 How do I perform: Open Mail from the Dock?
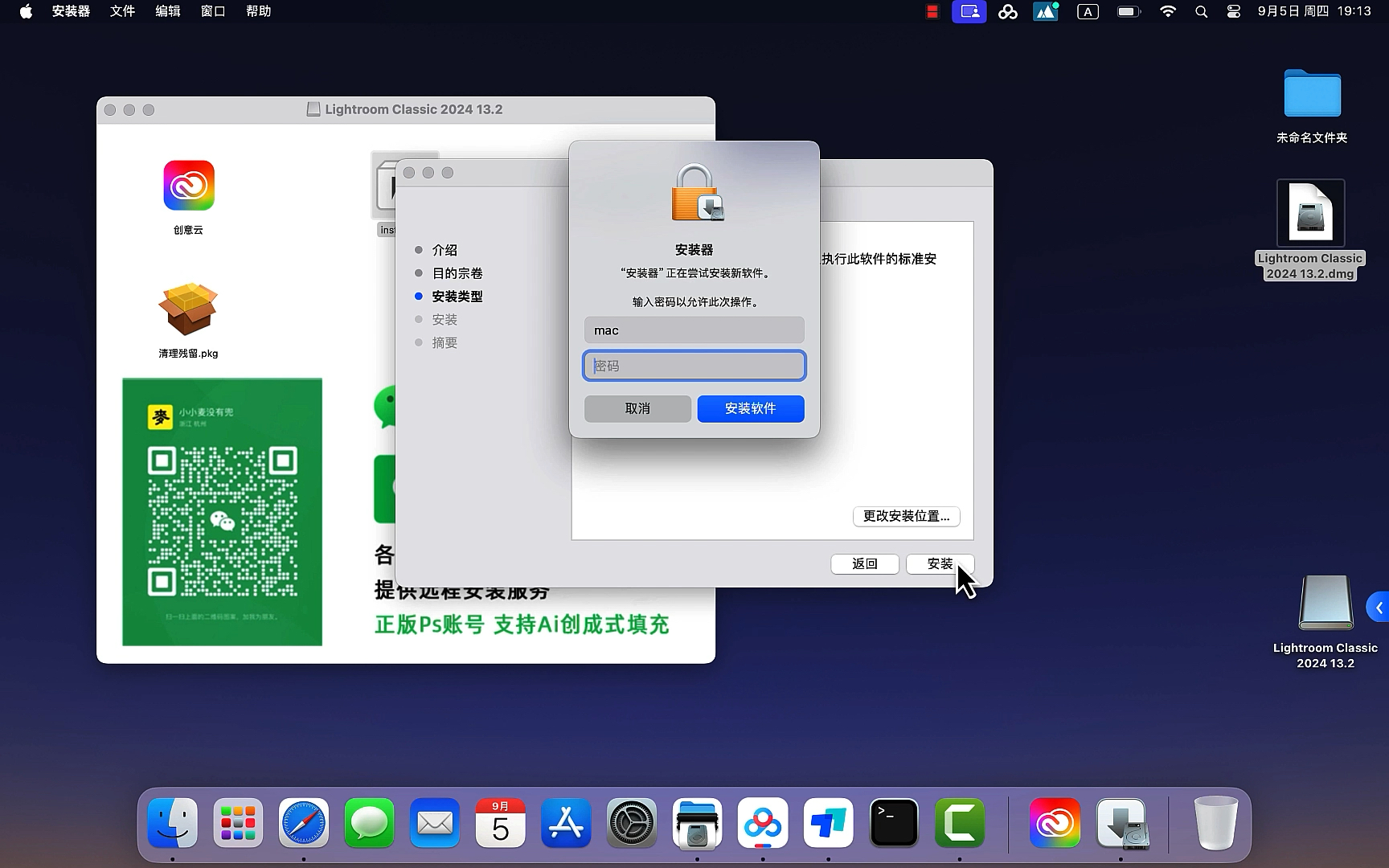click(x=435, y=823)
